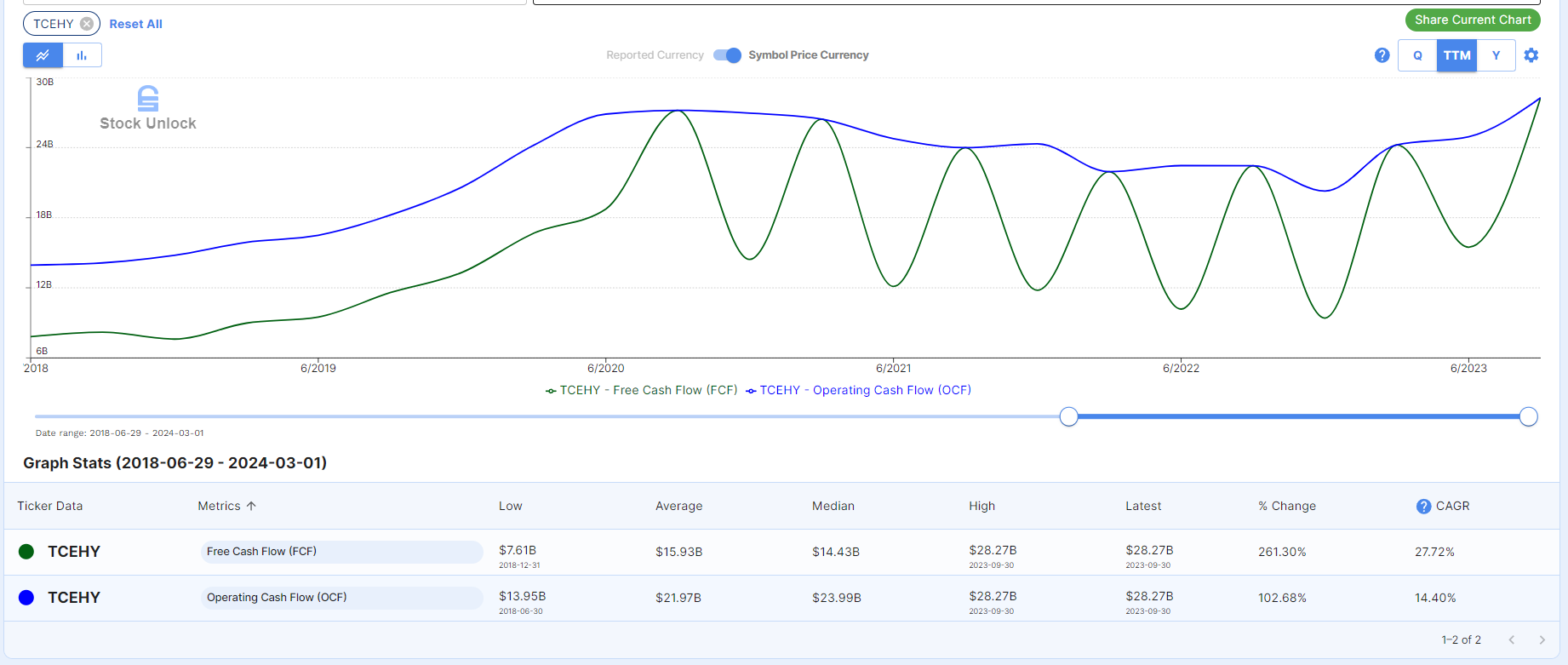Select the TCEHY ticker chip label
Viewport: 1568px width, 665px height.
(54, 24)
